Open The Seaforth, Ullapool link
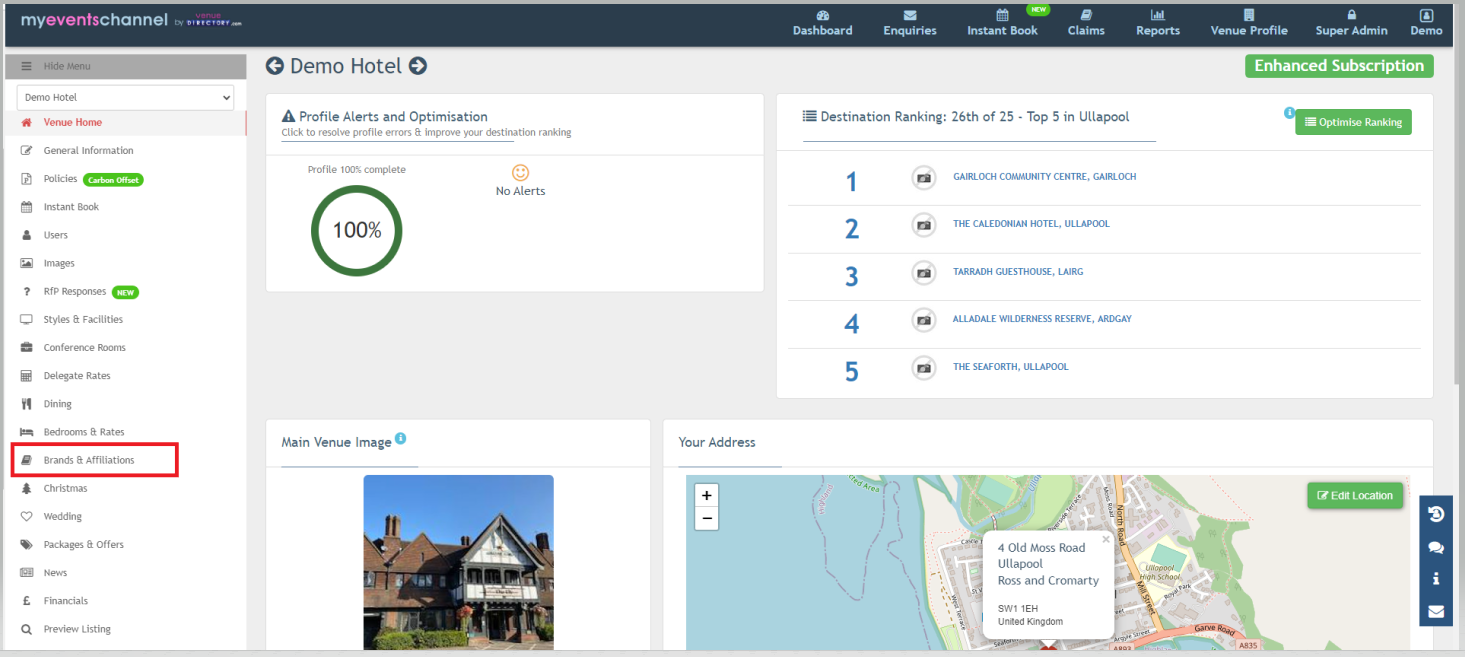Image resolution: width=1465 pixels, height=657 pixels. 1010,367
